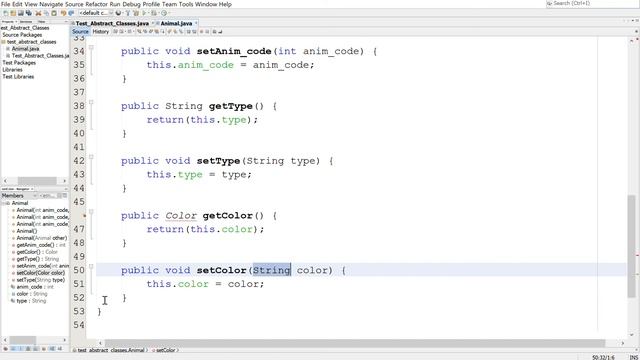Collapse the test_abstract_classes package node

tap(4, 42)
